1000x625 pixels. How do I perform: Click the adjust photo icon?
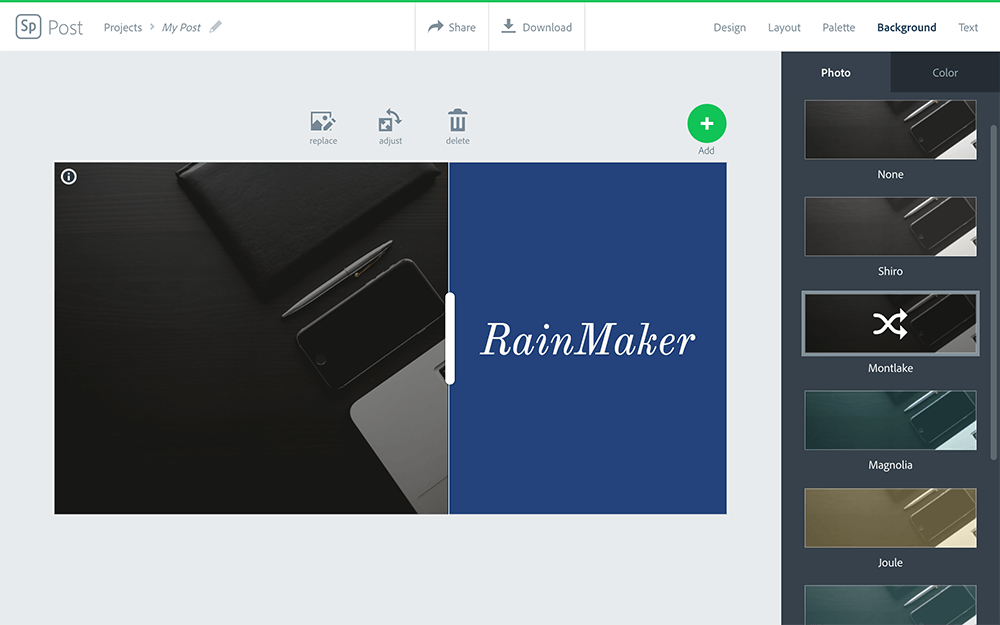[390, 122]
